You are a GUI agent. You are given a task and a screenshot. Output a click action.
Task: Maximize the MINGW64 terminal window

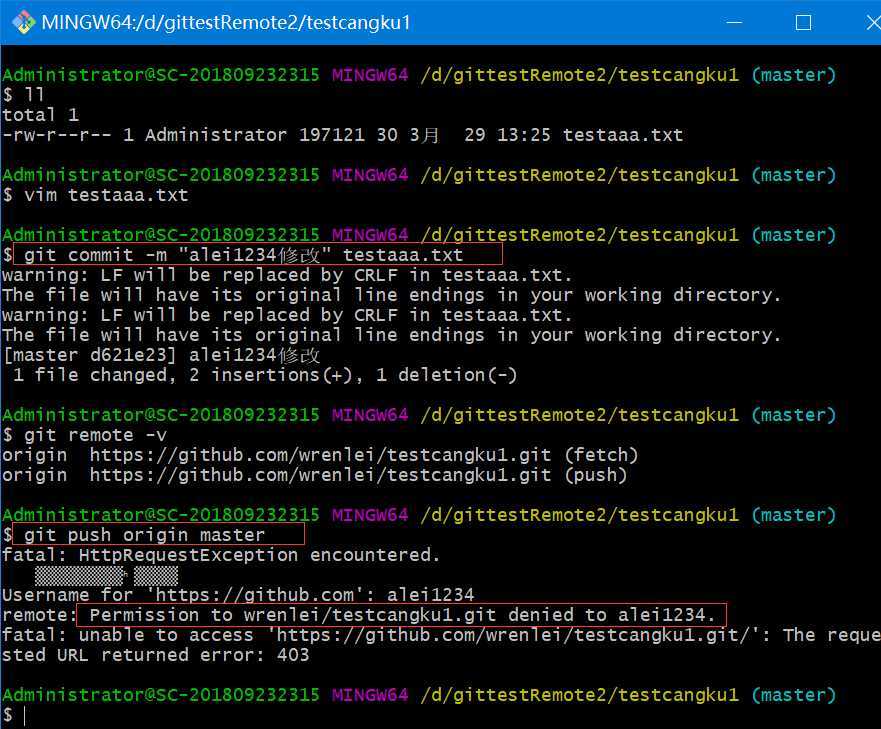tap(803, 22)
